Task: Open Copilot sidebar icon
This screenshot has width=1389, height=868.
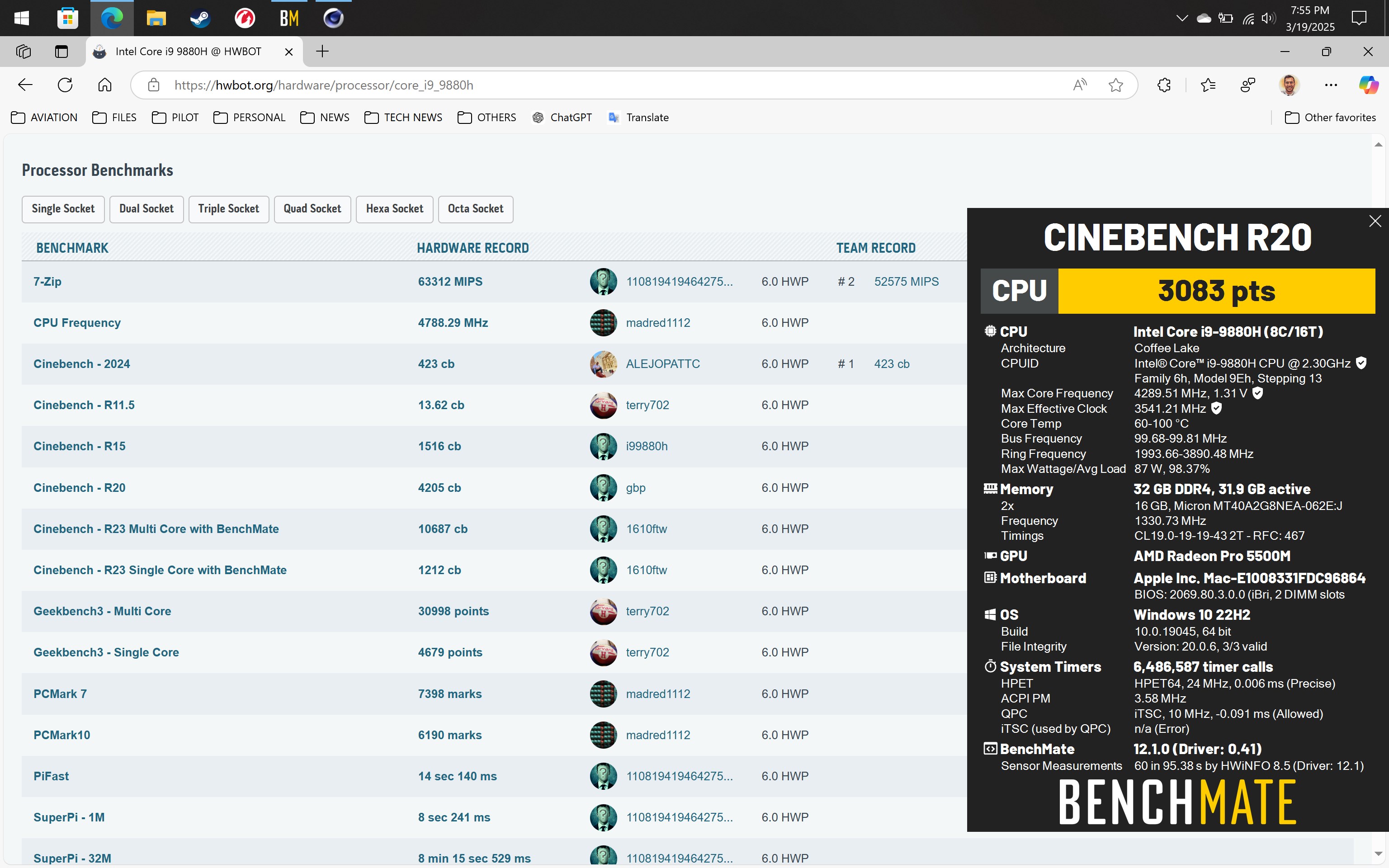Action: (1368, 85)
